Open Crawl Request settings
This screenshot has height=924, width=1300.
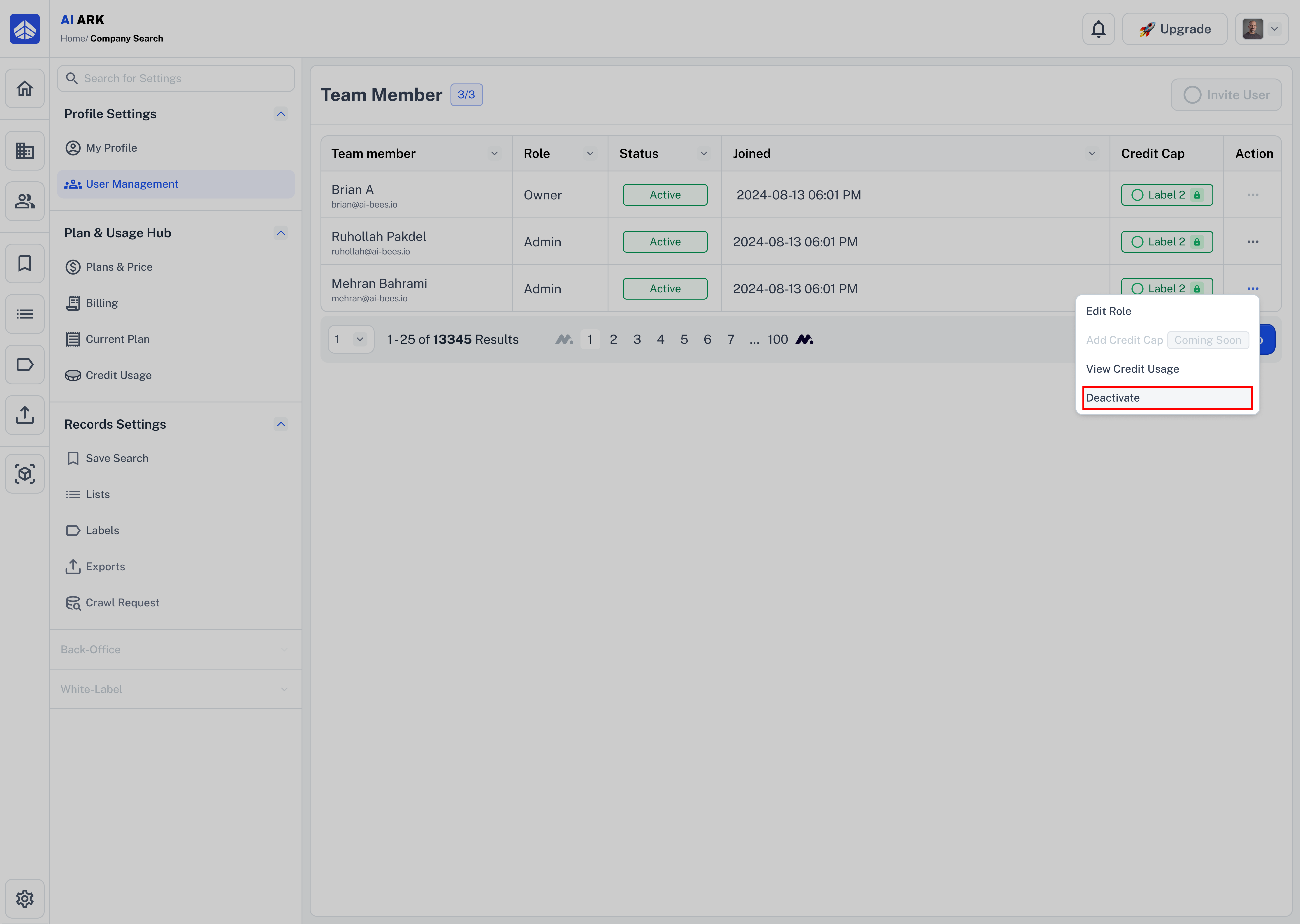pyautogui.click(x=176, y=603)
